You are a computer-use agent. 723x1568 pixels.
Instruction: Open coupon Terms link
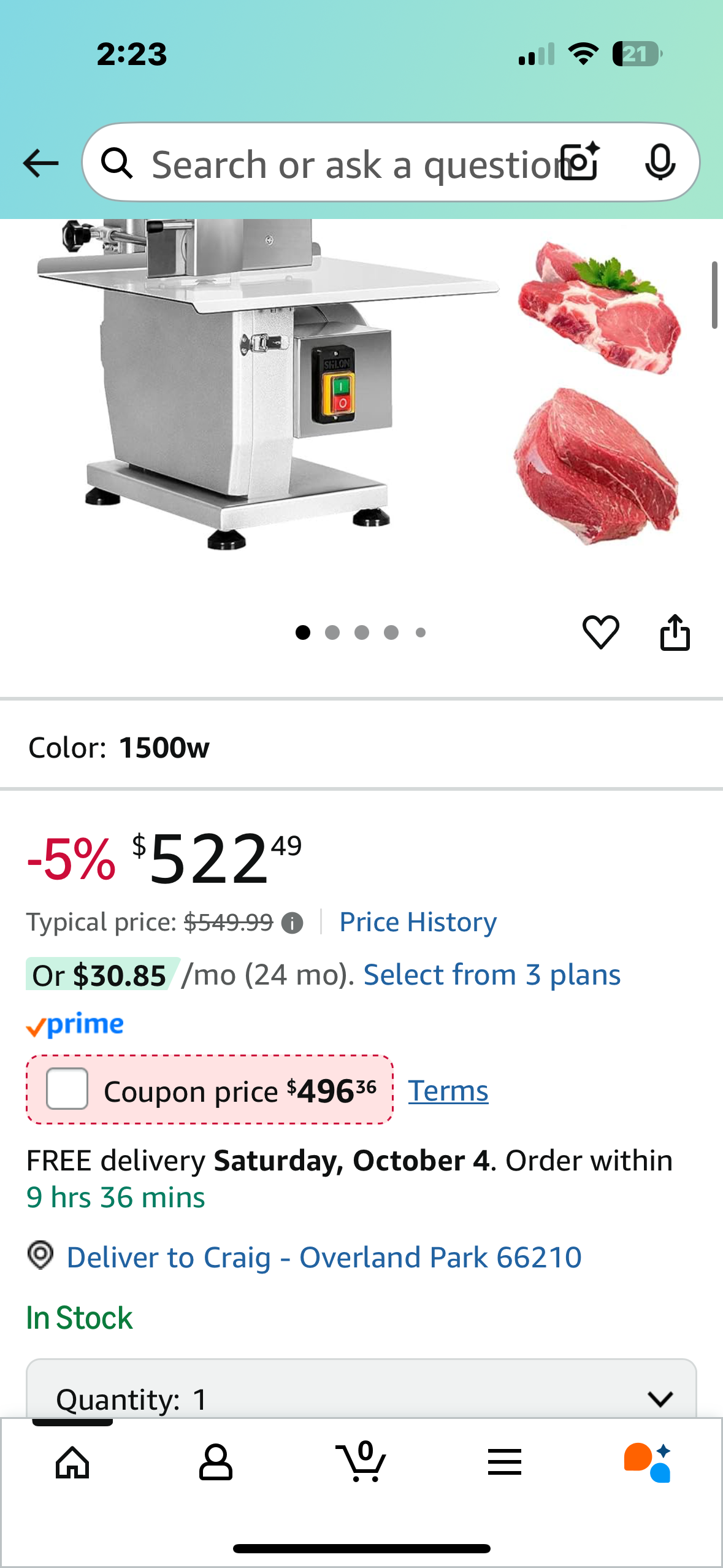pyautogui.click(x=448, y=1091)
